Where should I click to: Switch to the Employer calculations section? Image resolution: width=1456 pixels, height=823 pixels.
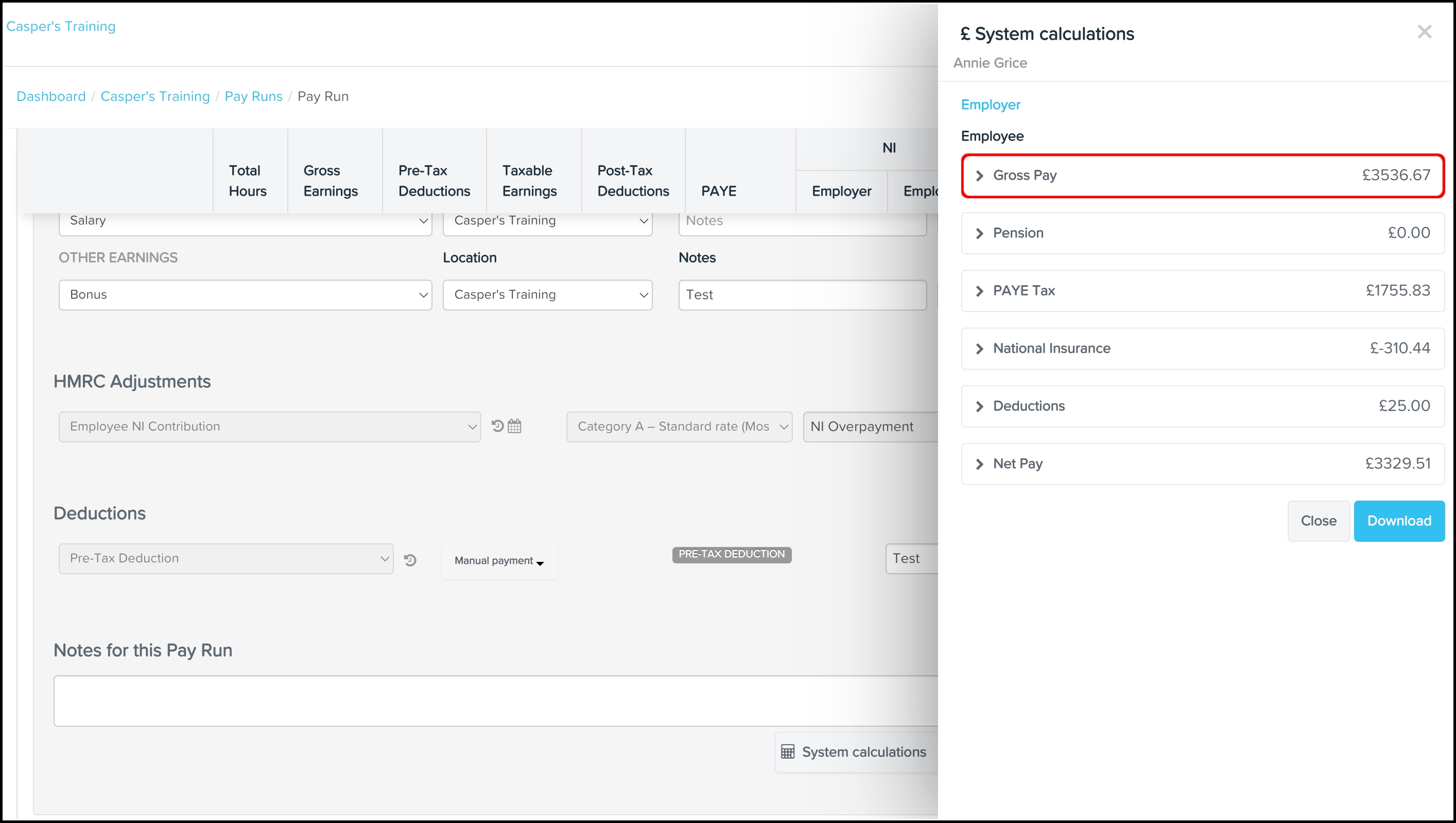point(990,105)
